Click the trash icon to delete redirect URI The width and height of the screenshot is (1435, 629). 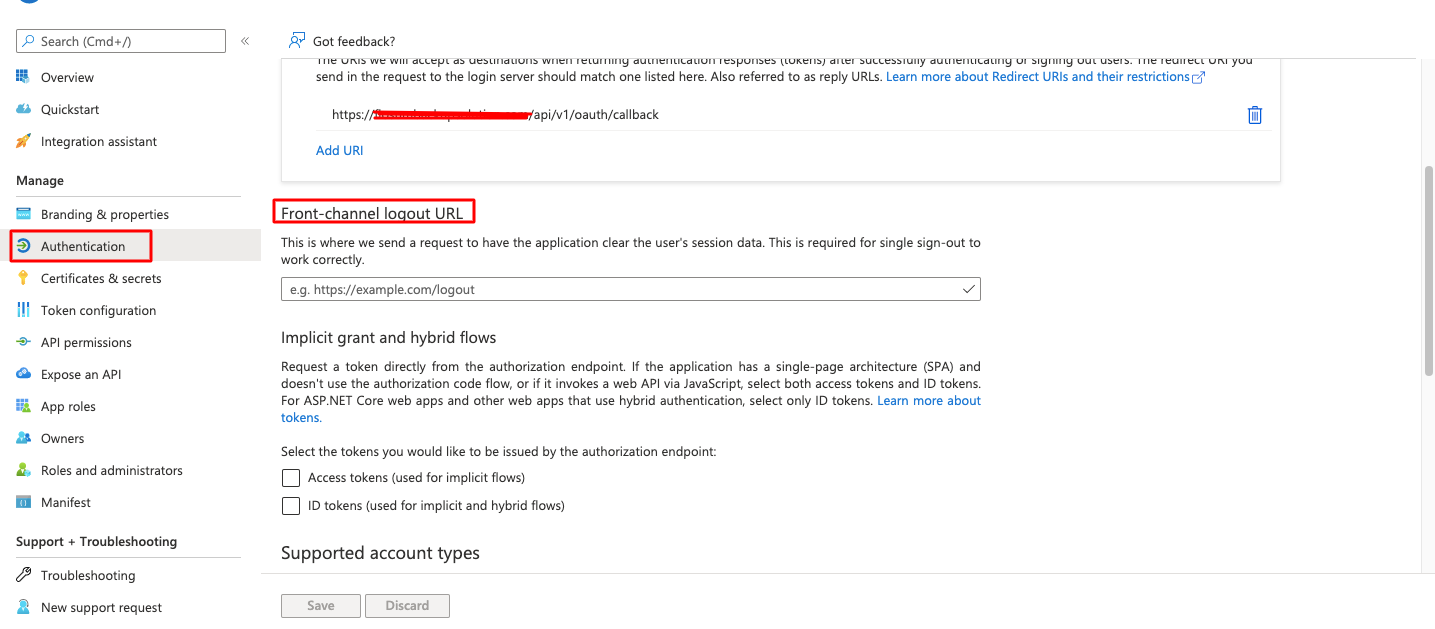(x=1254, y=115)
